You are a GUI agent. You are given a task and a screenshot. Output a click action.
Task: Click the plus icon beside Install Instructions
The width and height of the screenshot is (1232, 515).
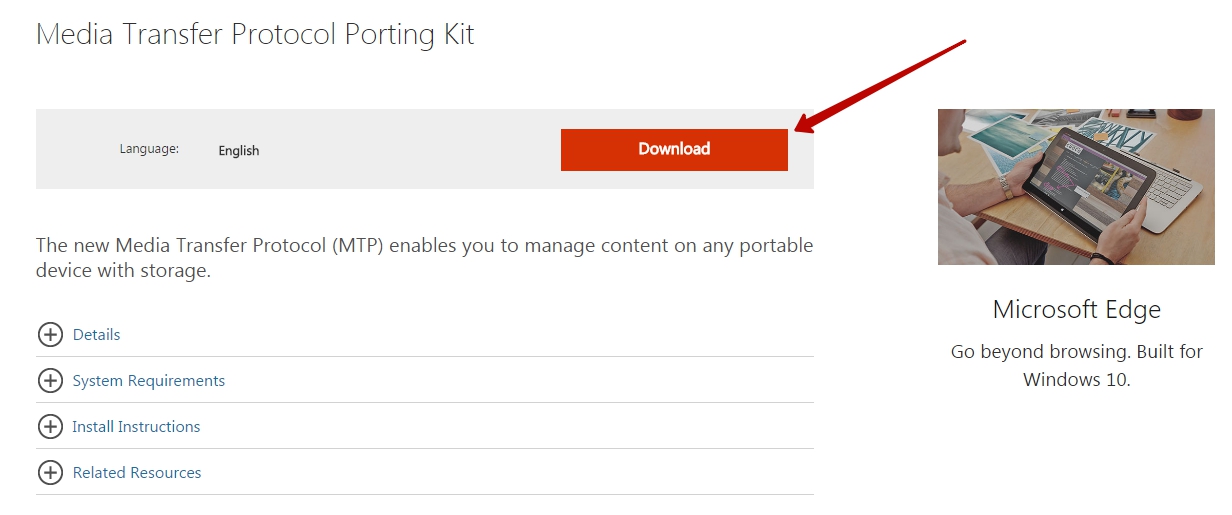click(50, 427)
